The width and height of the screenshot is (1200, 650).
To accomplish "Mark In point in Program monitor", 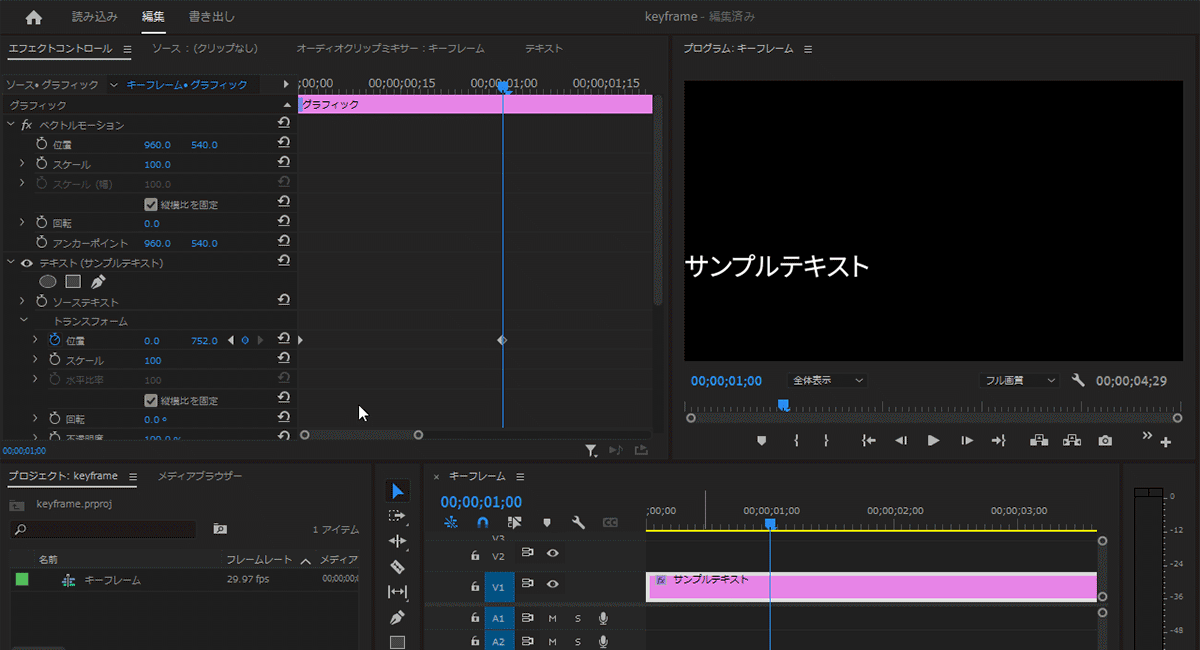I will point(796,440).
